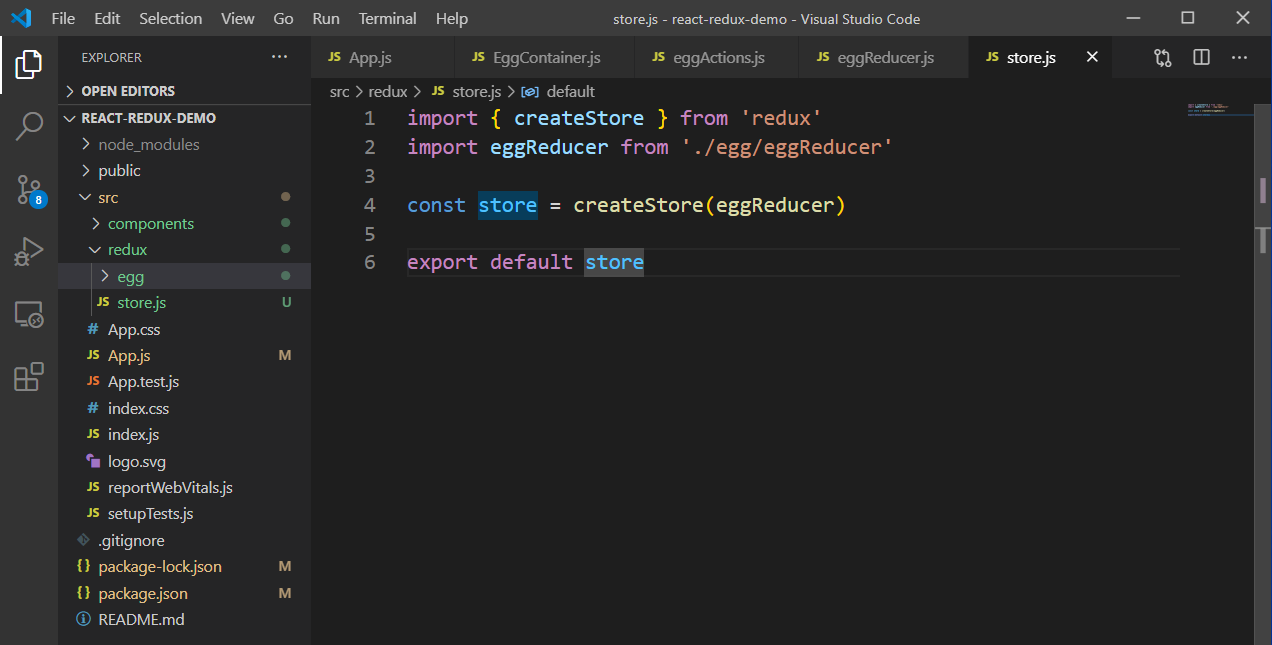
Task: Click the package-lock.json braces icon
Action: tap(84, 566)
